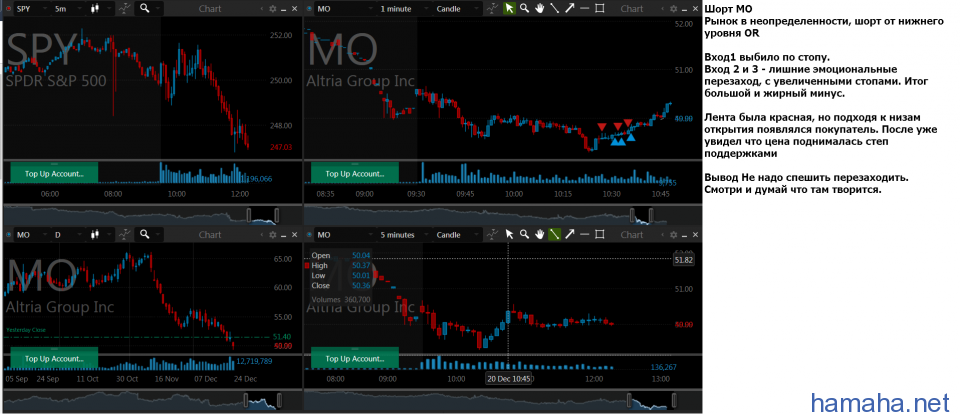The image size is (960, 414).
Task: Click the Chart title tab of MO 5 minutes panel
Action: (632, 235)
